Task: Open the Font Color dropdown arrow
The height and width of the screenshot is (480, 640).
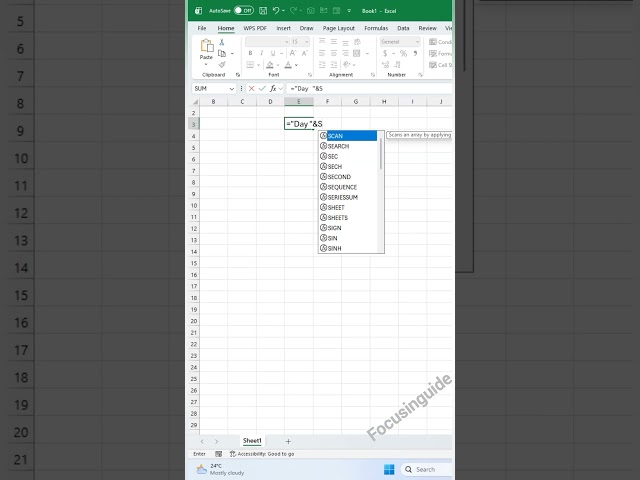Action: 296,65
